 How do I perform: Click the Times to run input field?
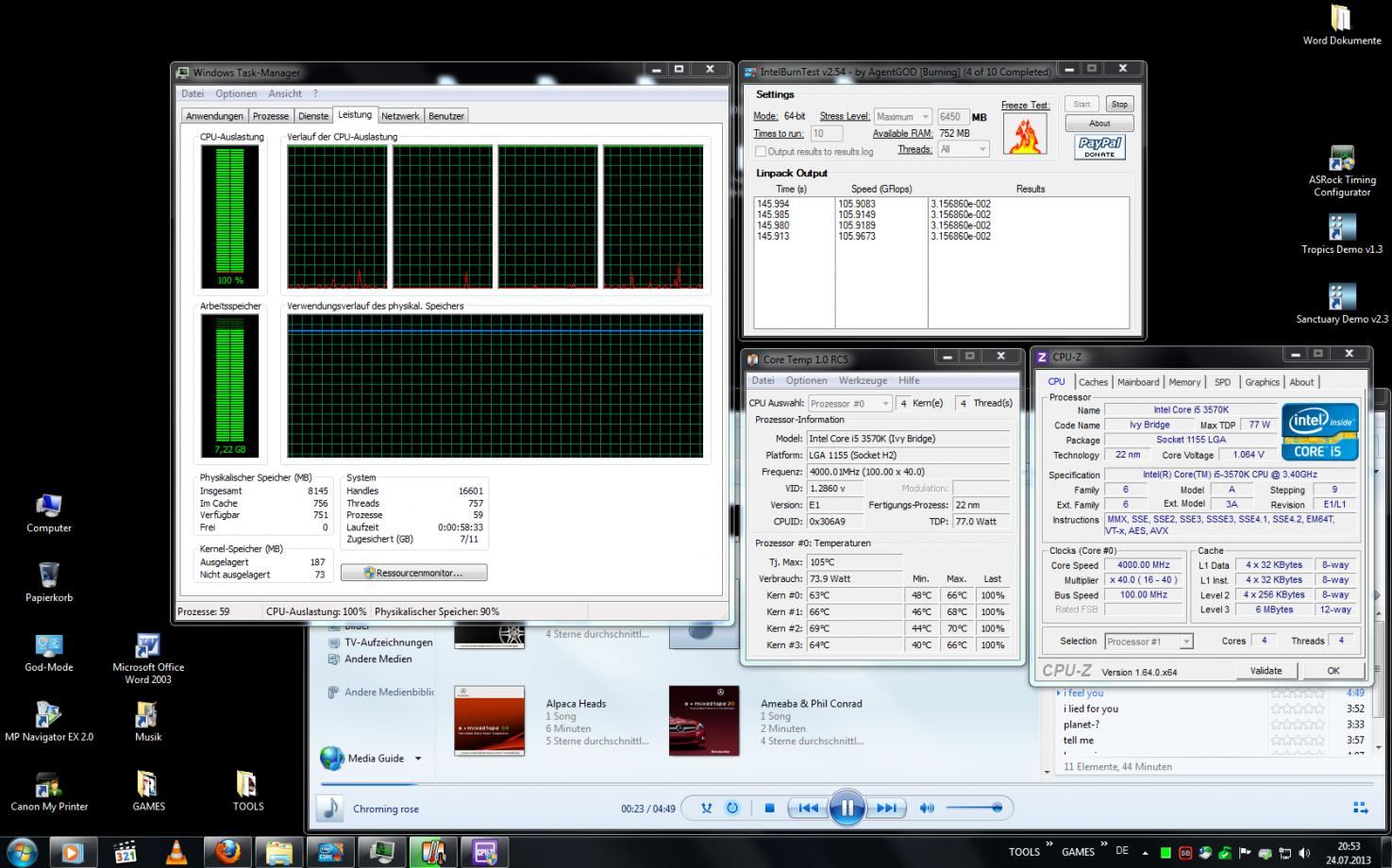(826, 134)
